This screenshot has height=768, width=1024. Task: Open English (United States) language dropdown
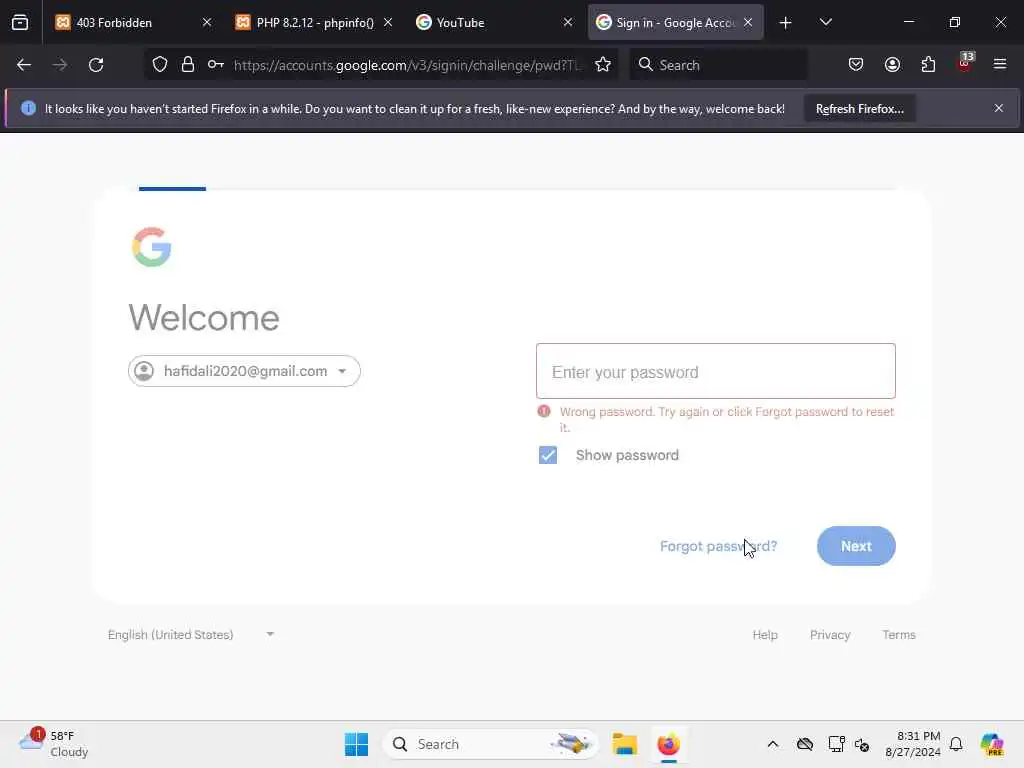point(191,635)
